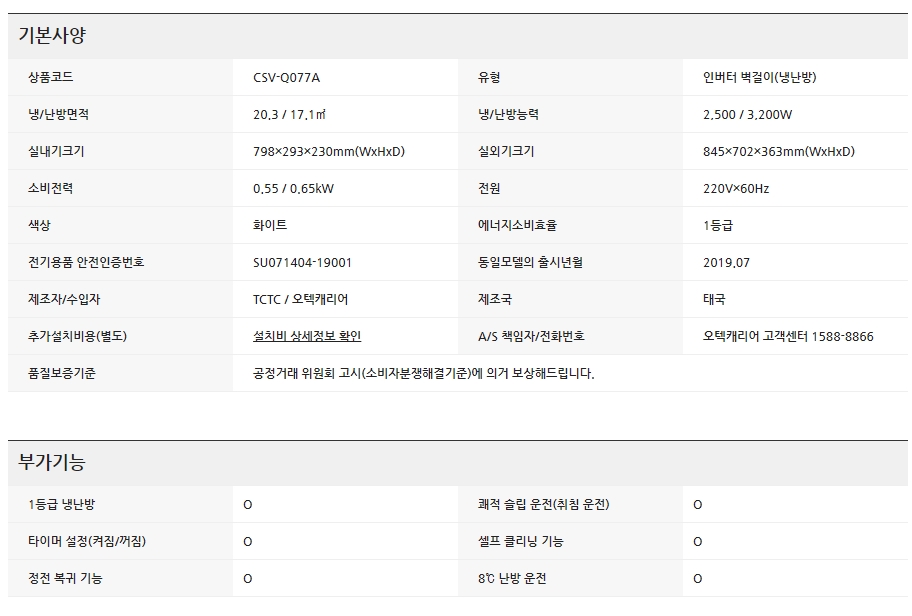
Task: Click the 2,500 / 3,200W capacity value
Action: tap(747, 114)
